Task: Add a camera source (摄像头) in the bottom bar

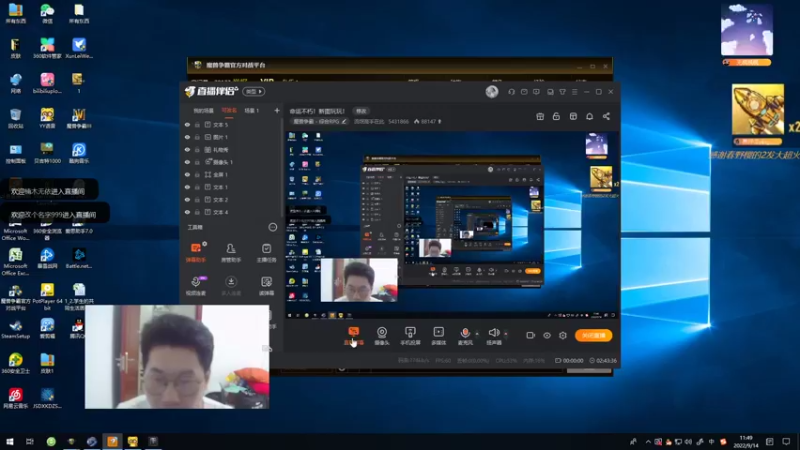Action: click(382, 336)
